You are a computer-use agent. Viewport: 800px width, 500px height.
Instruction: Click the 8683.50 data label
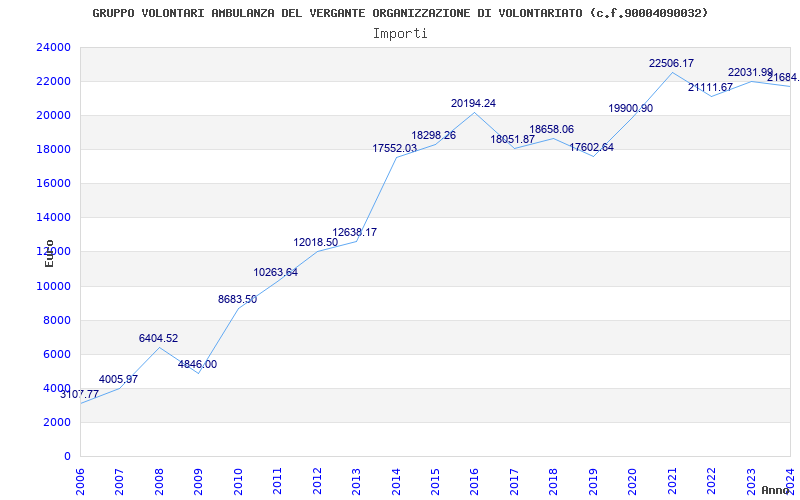pyautogui.click(x=237, y=299)
